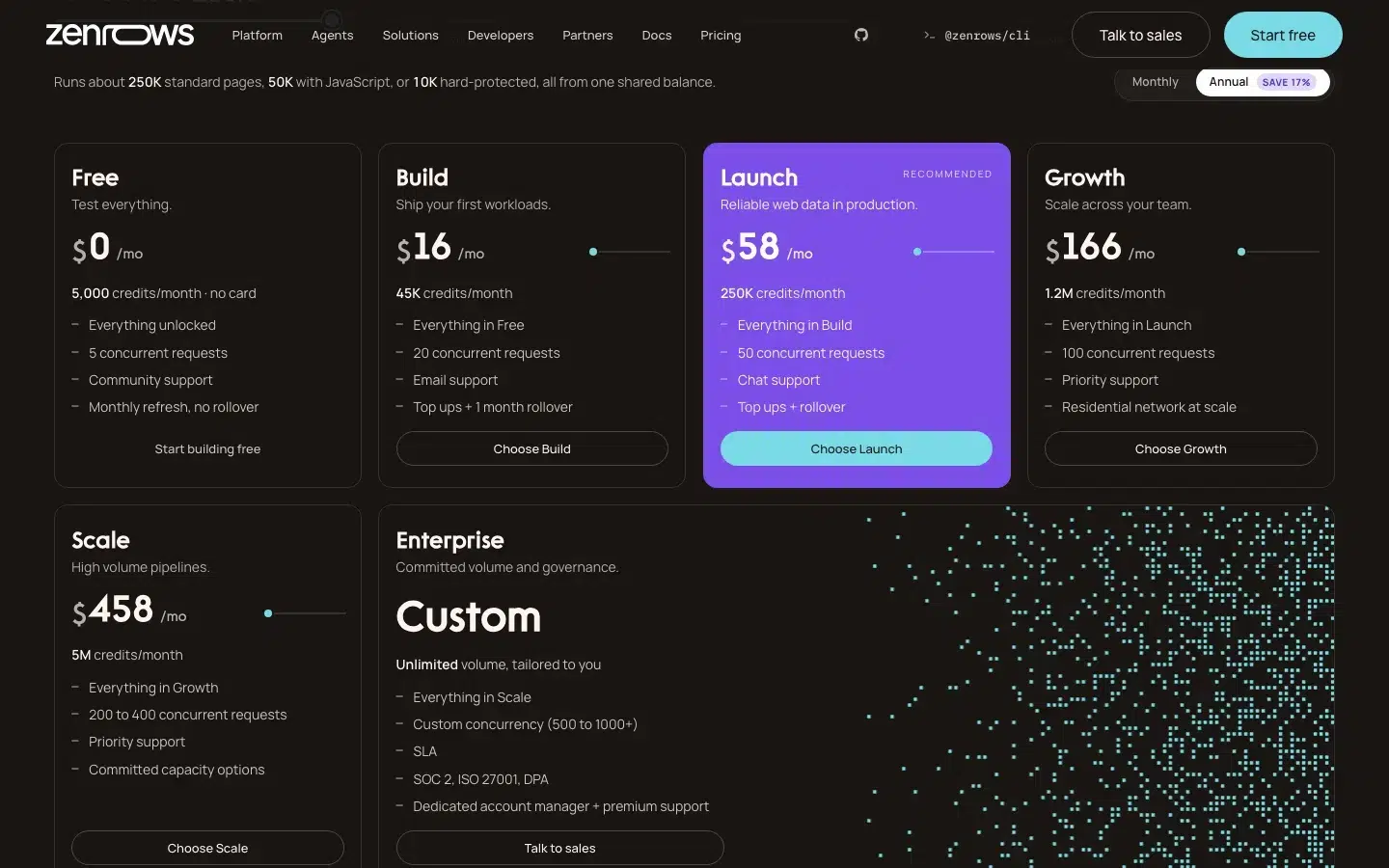The width and height of the screenshot is (1389, 868).
Task: Click the Enterprise 'Custom' price heading
Action: point(469,617)
